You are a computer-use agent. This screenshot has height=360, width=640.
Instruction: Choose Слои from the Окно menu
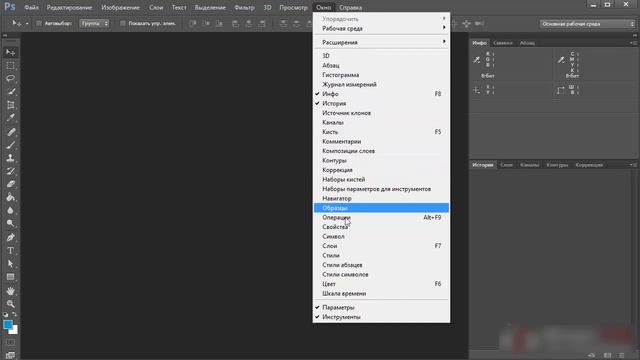pyautogui.click(x=381, y=246)
